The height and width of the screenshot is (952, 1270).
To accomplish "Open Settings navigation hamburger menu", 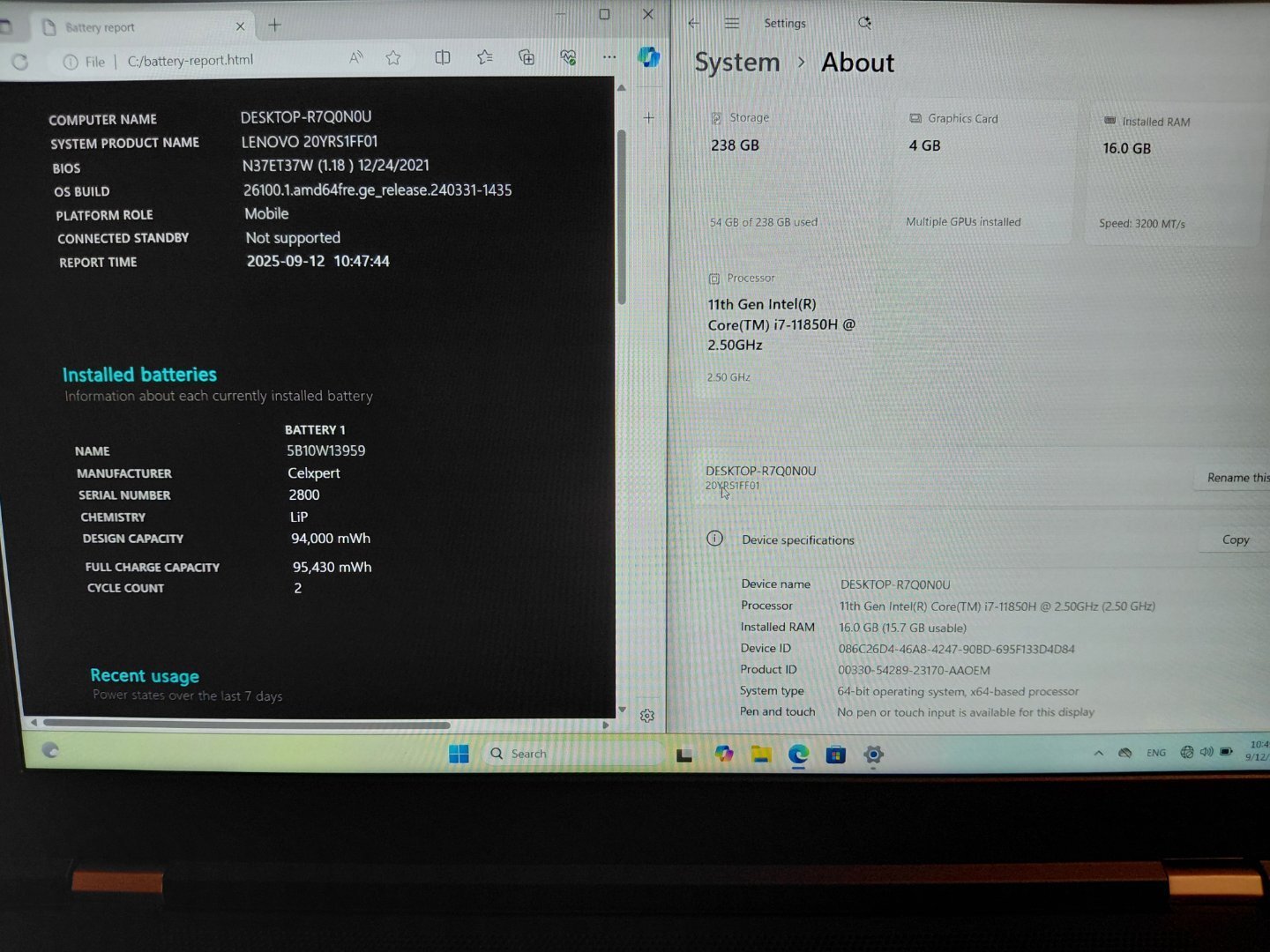I will (732, 24).
